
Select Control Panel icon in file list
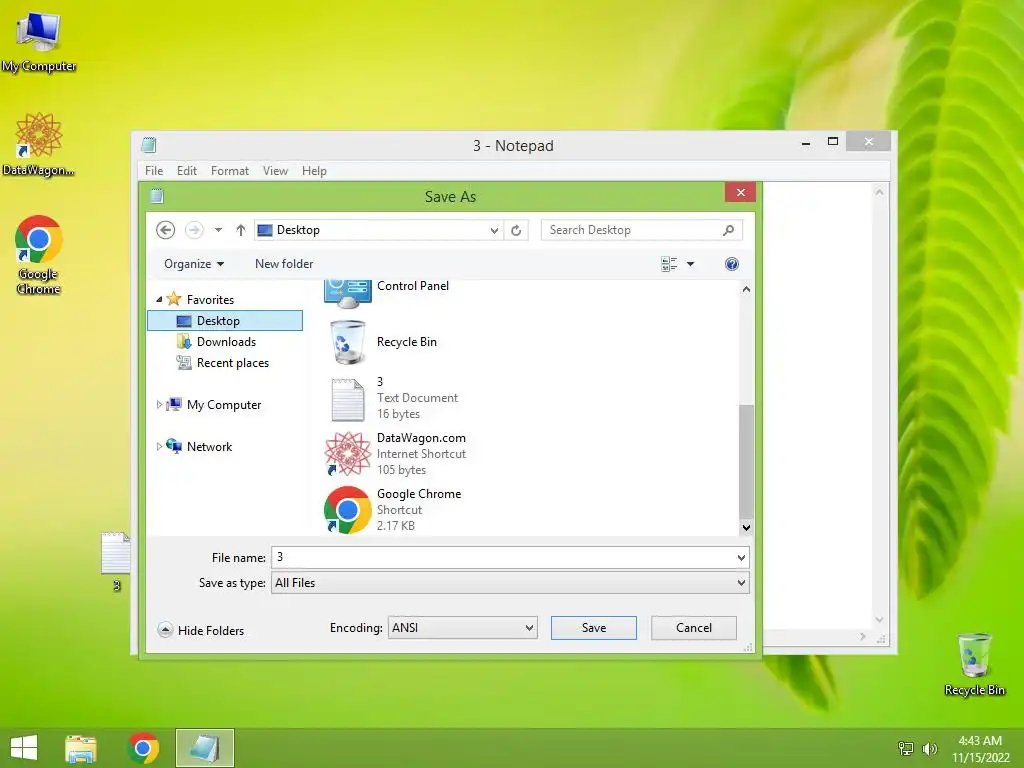click(347, 294)
